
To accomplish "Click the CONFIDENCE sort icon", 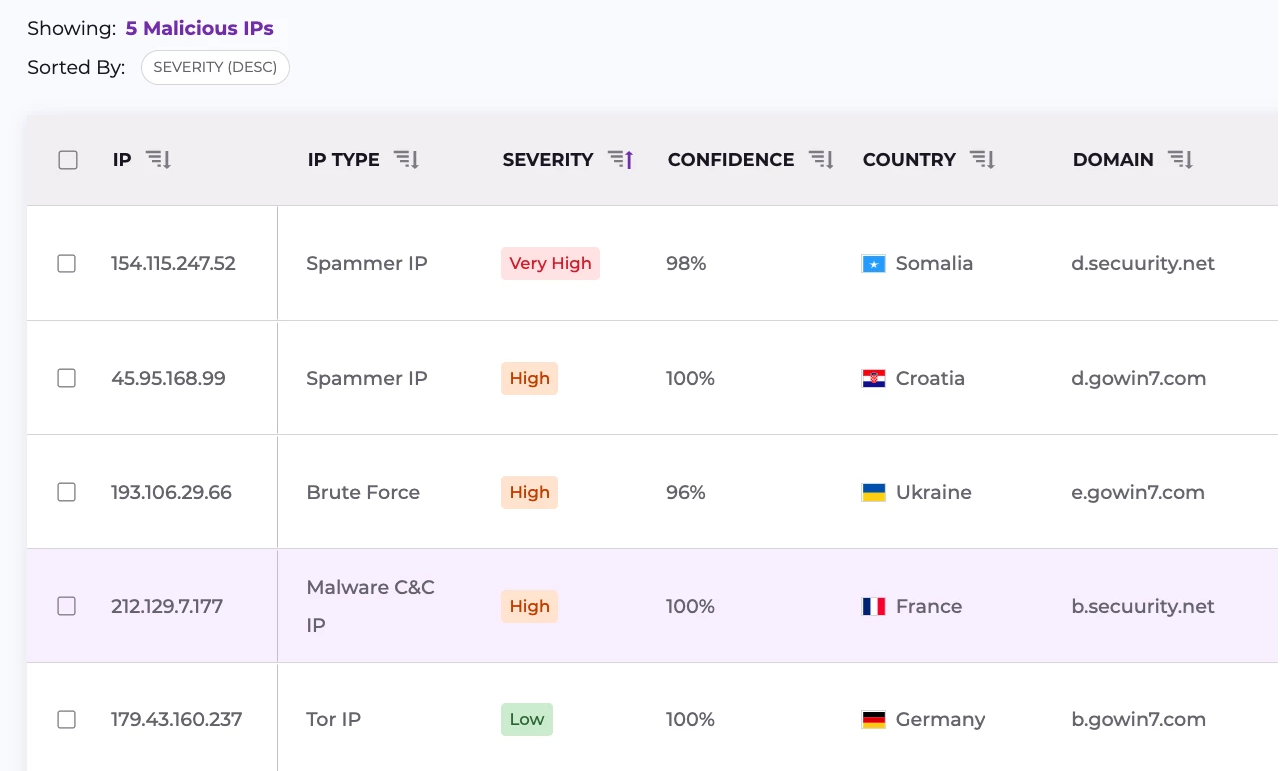I will (x=821, y=160).
